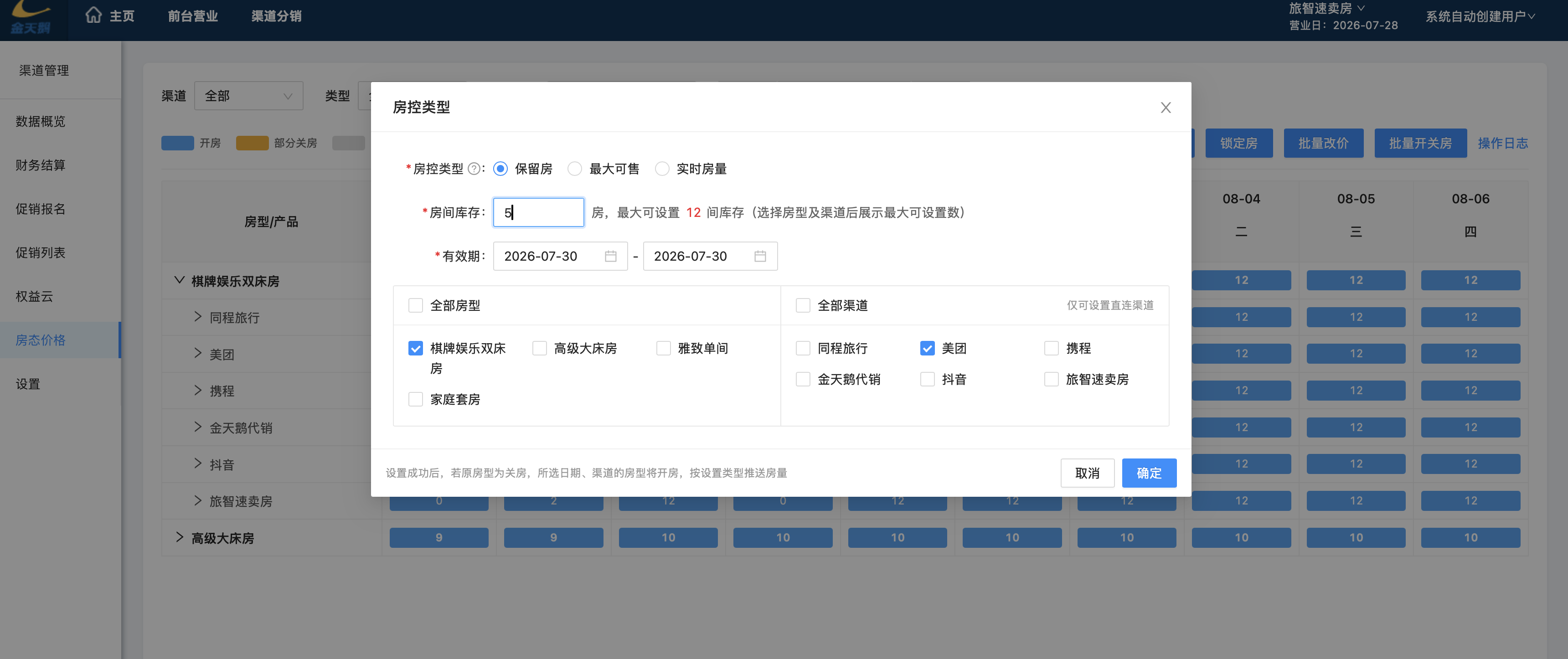Open the 操作日志 link
This screenshot has height=659, width=1568.
coord(1502,144)
